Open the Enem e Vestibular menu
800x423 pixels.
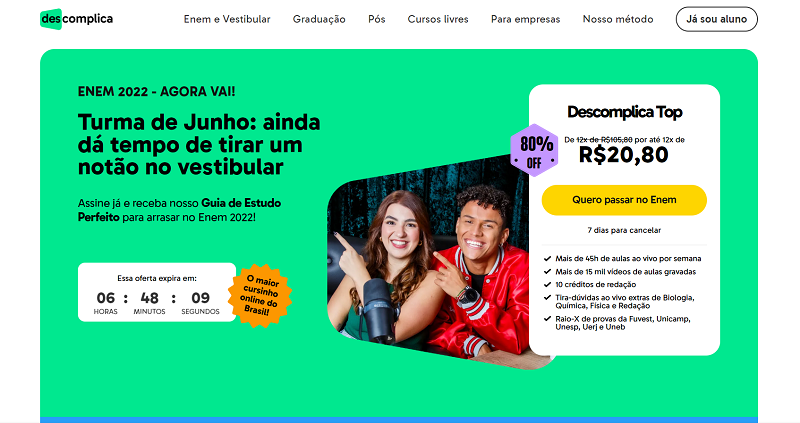click(x=227, y=19)
